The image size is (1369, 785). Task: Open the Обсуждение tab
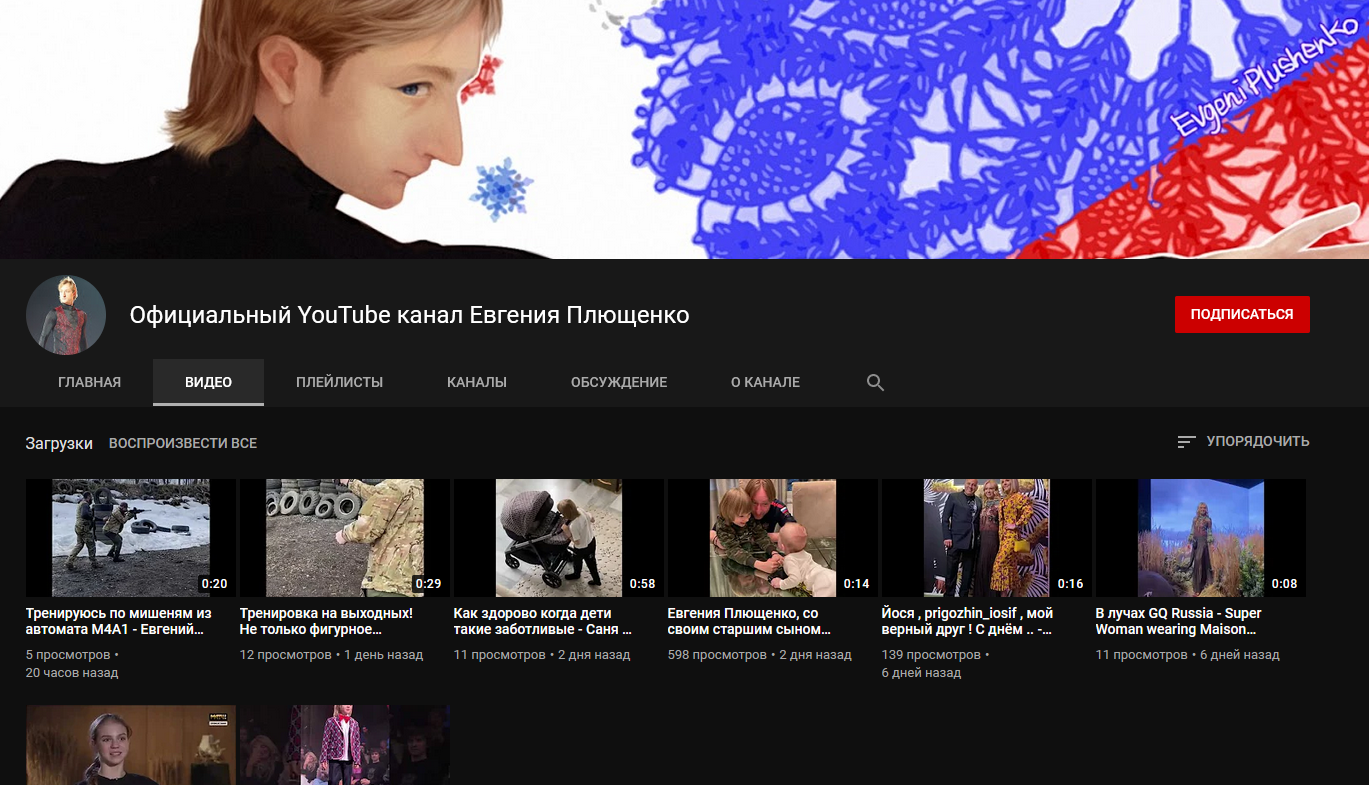(618, 382)
